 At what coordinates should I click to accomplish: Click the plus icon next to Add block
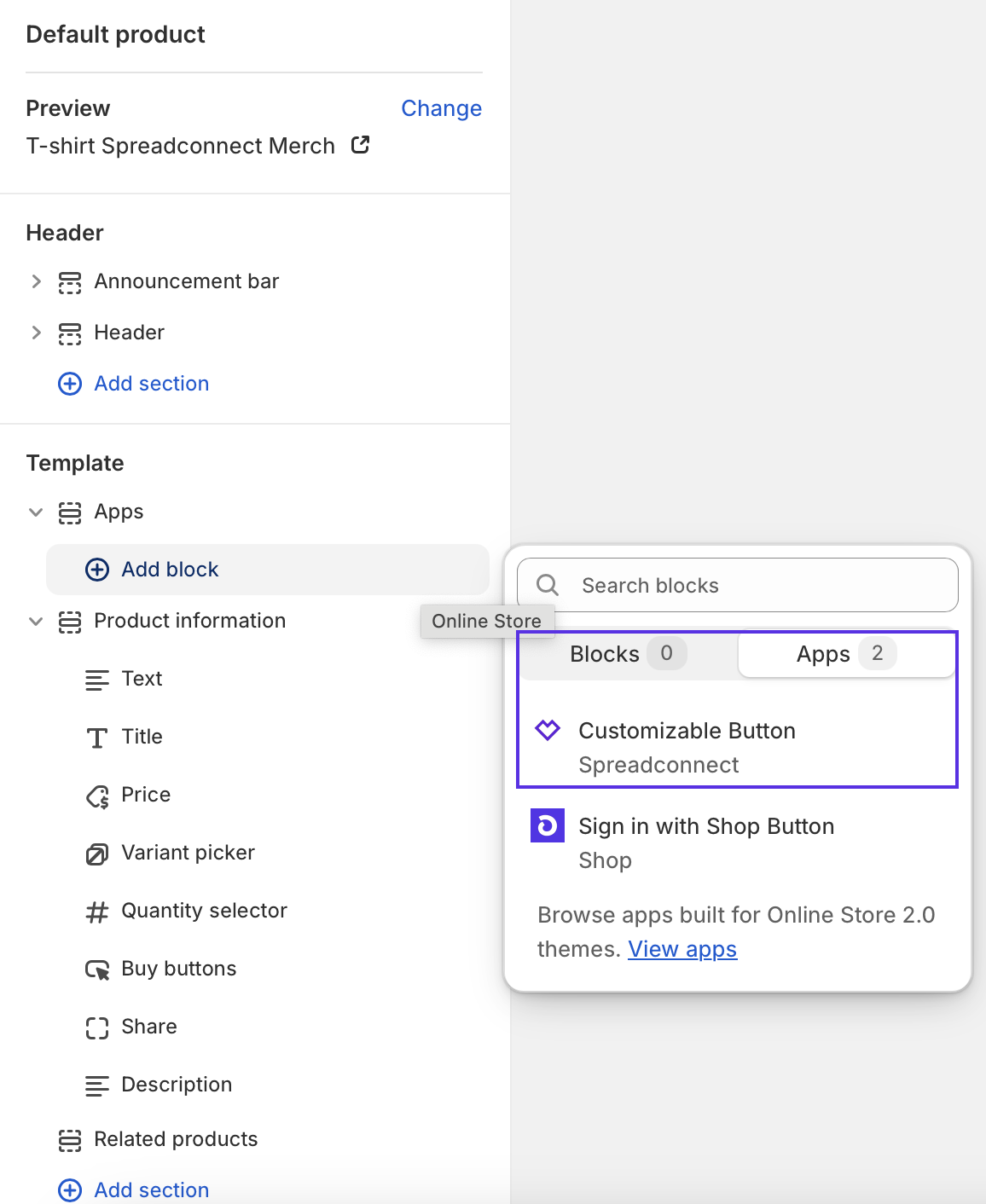97,570
